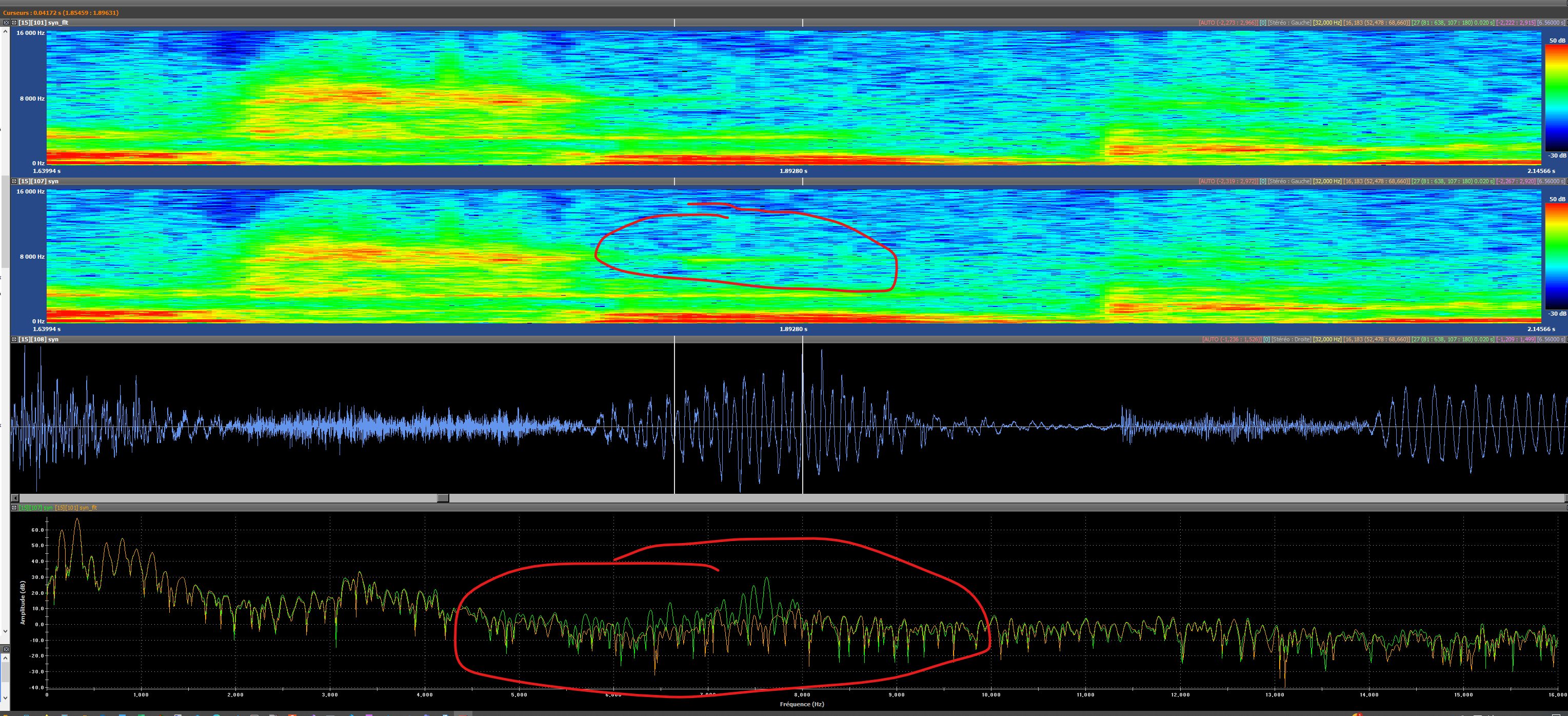Click the [32,000 Hz] label of syn_flt track
Screen dimensions: 1568x716
pos(1327,23)
